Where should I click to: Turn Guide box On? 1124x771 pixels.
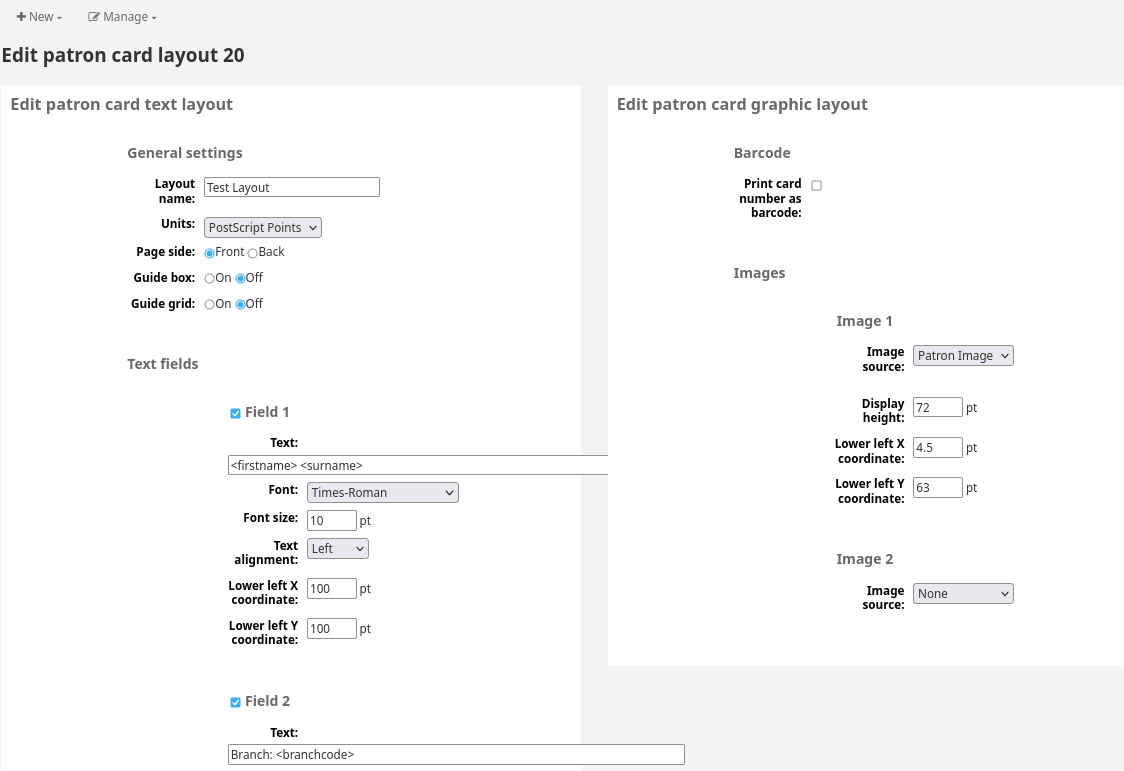210,279
